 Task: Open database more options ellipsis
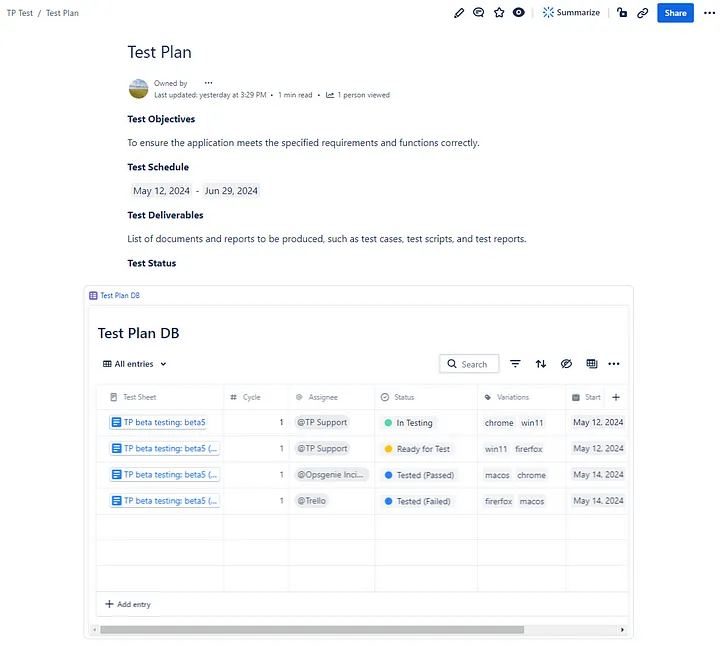point(614,364)
